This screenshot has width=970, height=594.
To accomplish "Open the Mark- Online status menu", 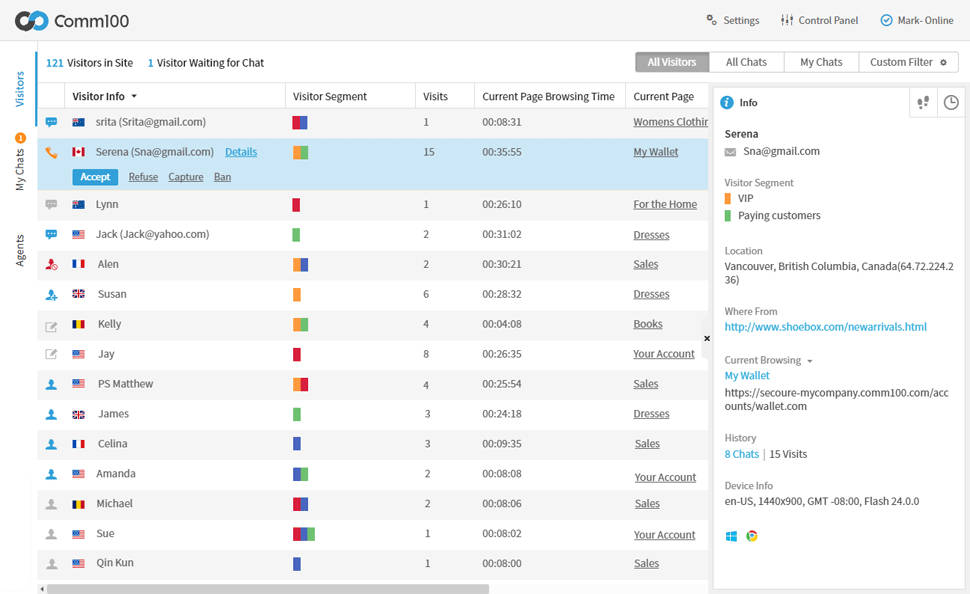I will tap(916, 20).
